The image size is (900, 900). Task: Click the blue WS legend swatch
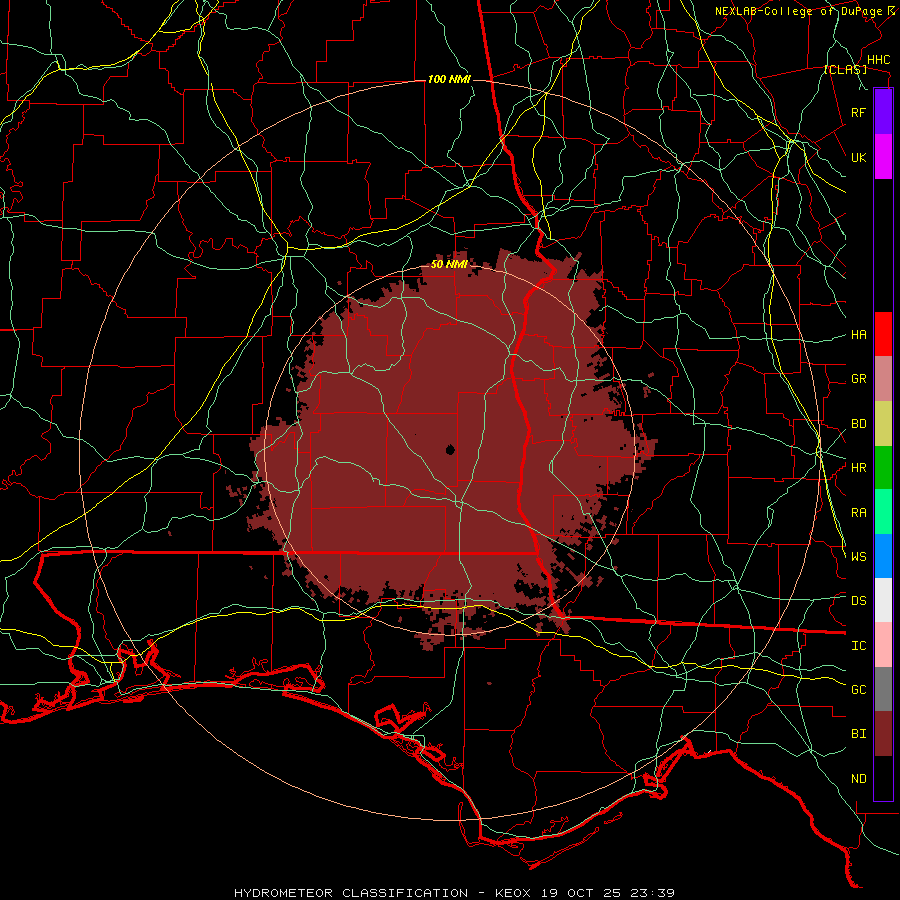click(883, 556)
